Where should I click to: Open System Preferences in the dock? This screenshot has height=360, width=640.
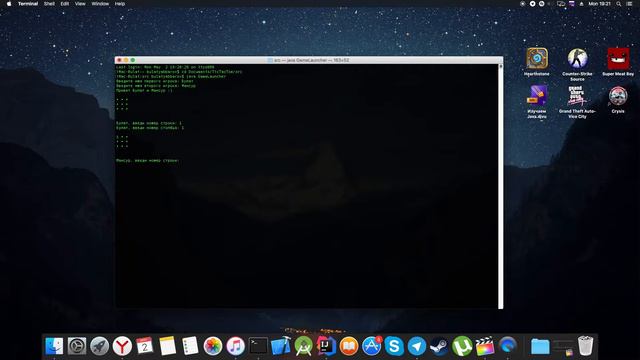[77, 346]
